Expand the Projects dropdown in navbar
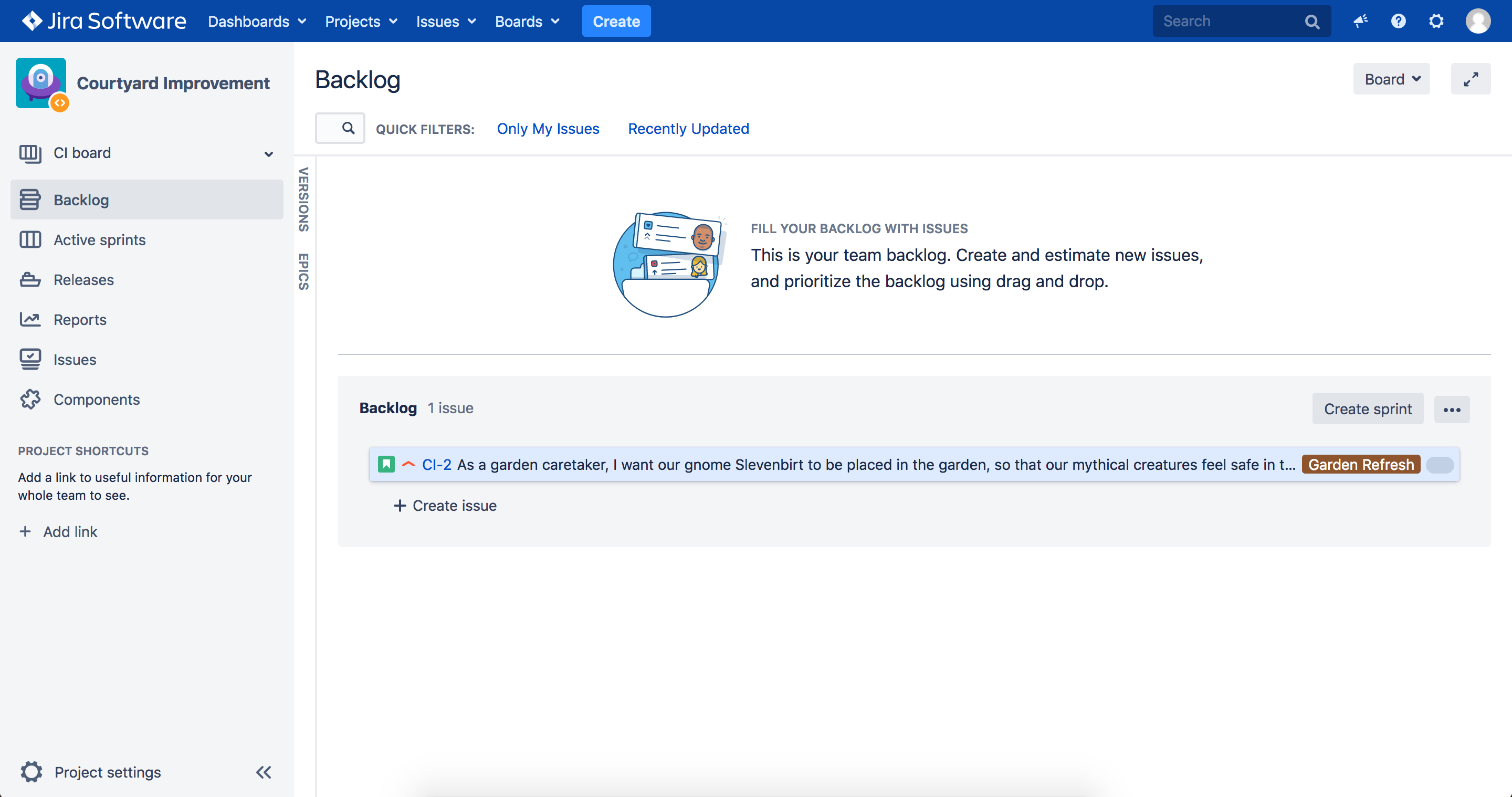 coord(361,21)
